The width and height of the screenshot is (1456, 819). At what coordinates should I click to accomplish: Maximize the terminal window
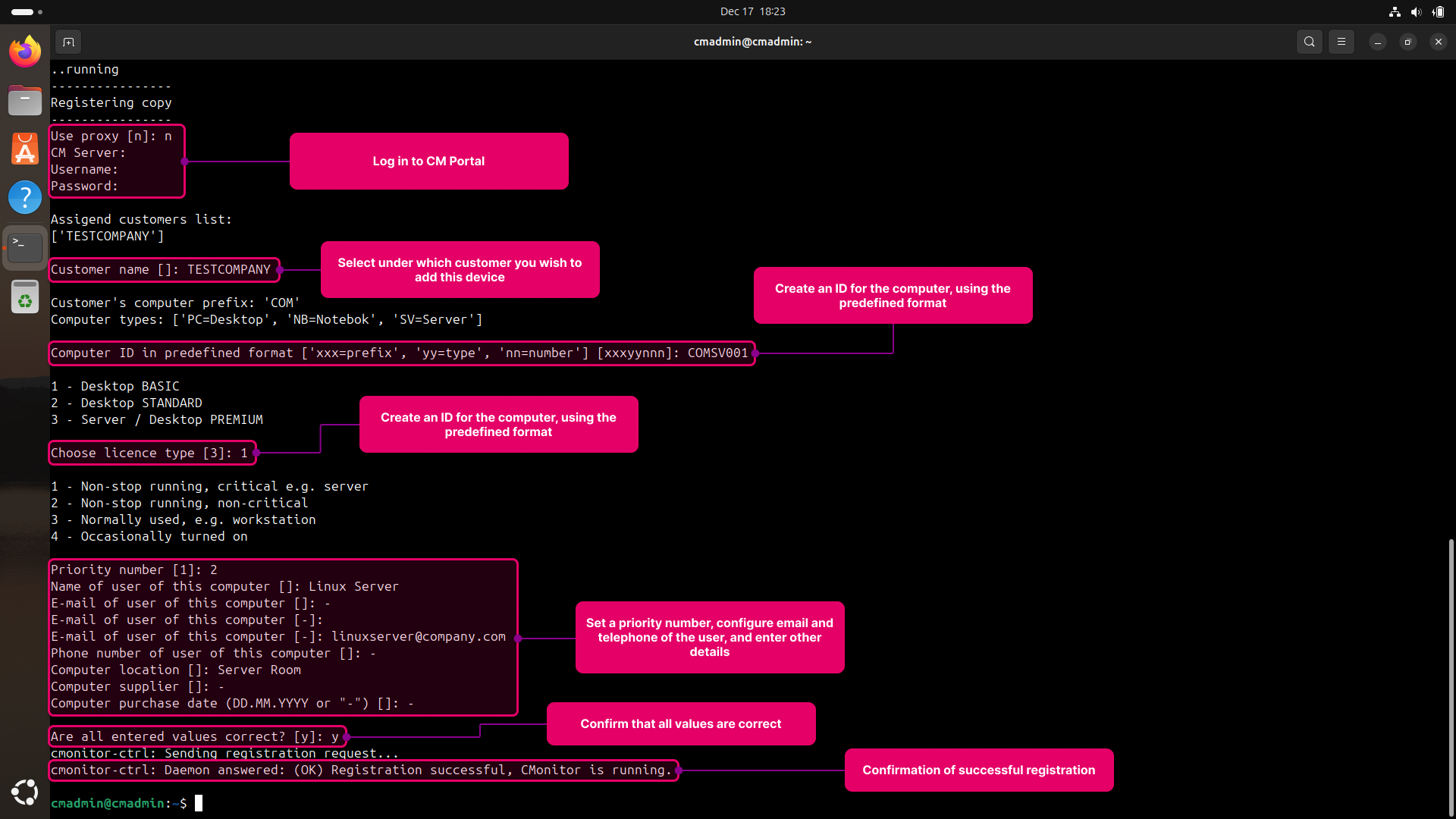[1408, 42]
